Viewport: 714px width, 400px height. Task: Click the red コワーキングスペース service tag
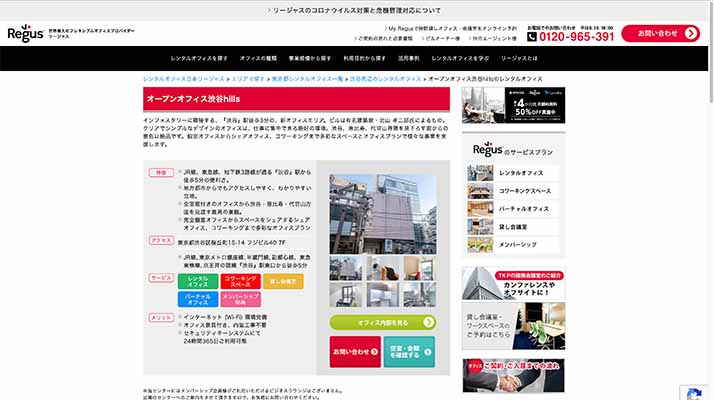click(x=240, y=282)
